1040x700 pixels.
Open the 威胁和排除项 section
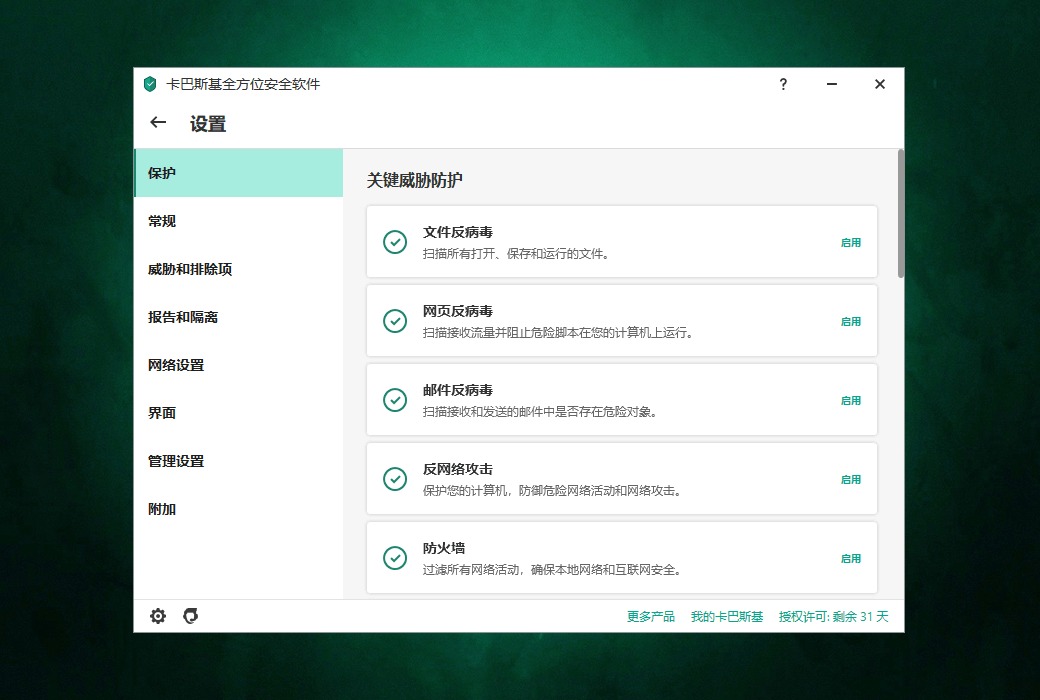coord(238,269)
